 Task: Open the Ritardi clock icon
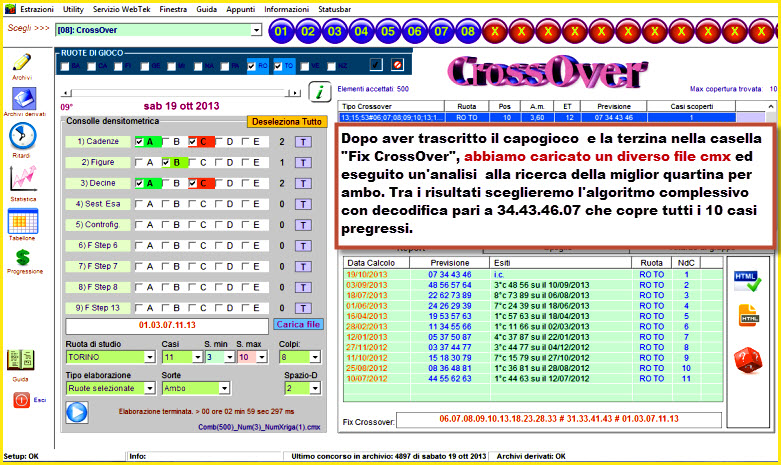[22, 135]
